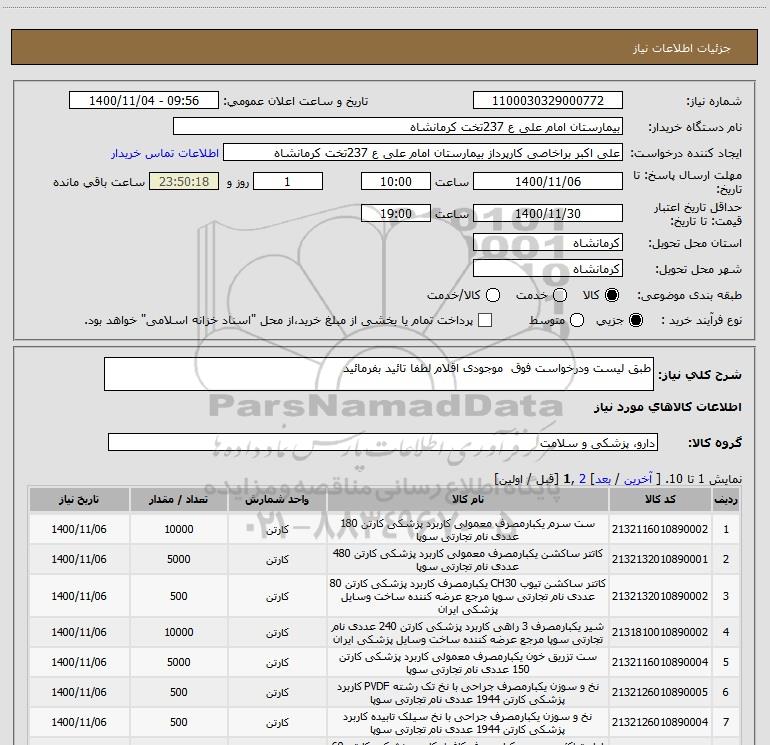Click item code 2132116010890004 in row 5
The image size is (770, 745).
pyautogui.click(x=660, y=662)
